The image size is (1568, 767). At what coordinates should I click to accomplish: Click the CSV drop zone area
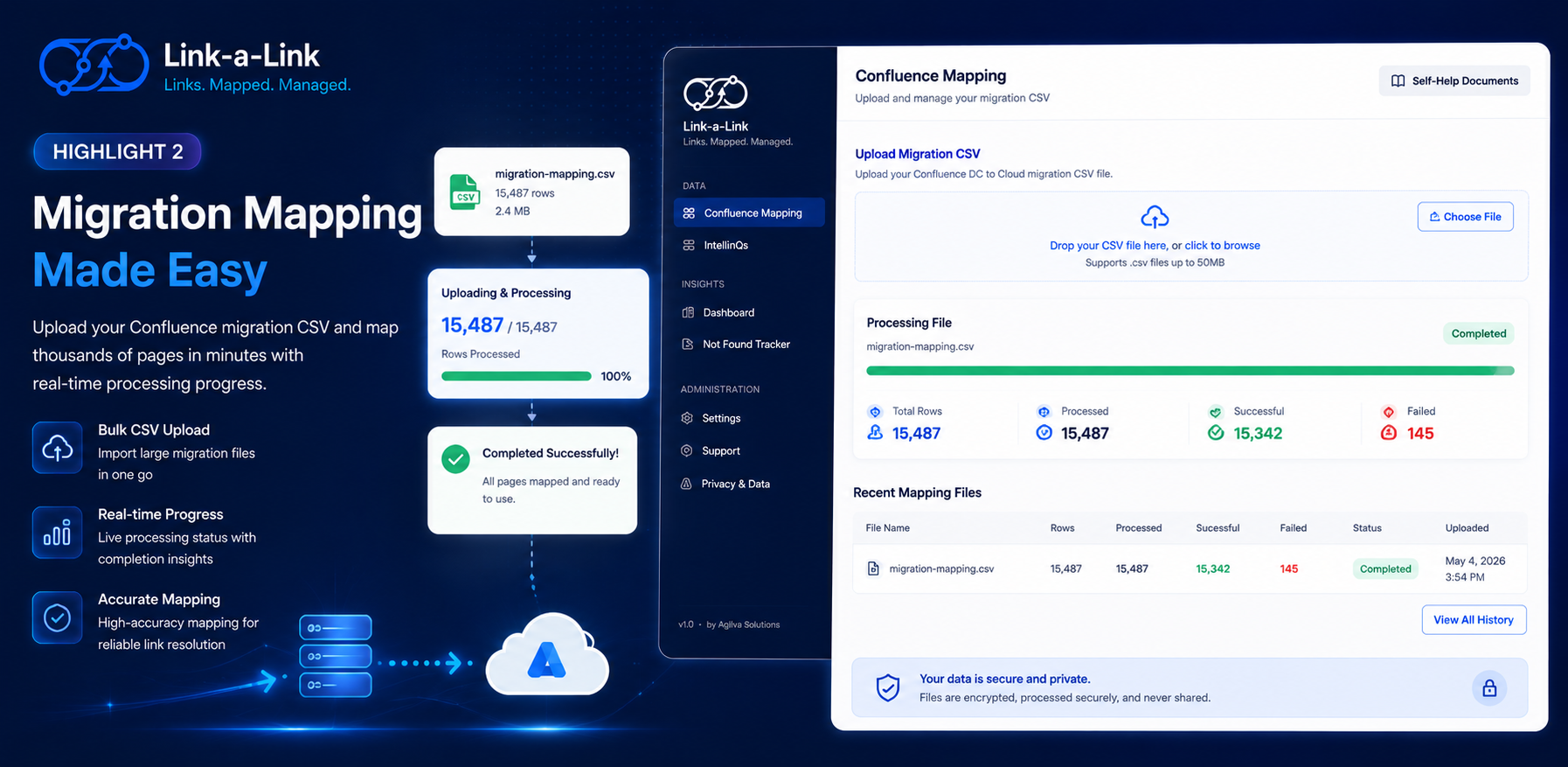(1191, 236)
